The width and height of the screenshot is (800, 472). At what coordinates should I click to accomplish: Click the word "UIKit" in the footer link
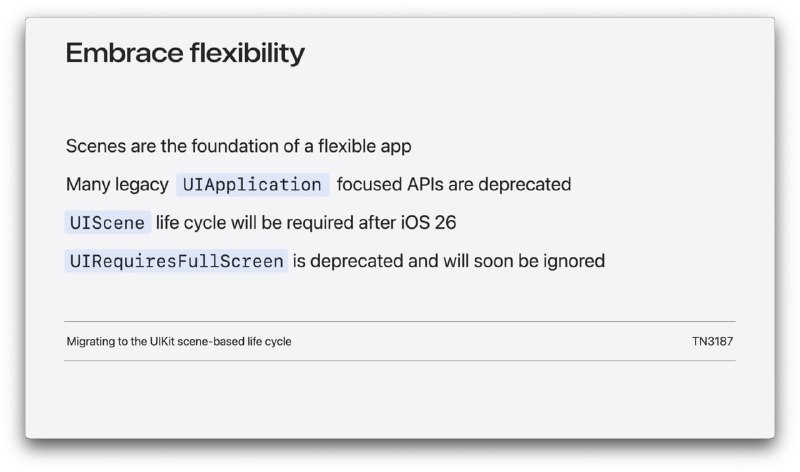pyautogui.click(x=162, y=341)
